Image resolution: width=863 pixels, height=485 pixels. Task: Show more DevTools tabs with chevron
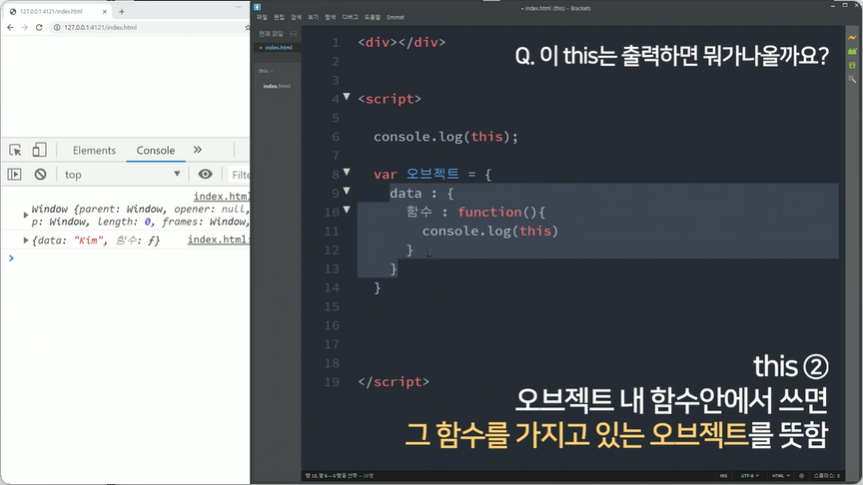click(x=198, y=150)
